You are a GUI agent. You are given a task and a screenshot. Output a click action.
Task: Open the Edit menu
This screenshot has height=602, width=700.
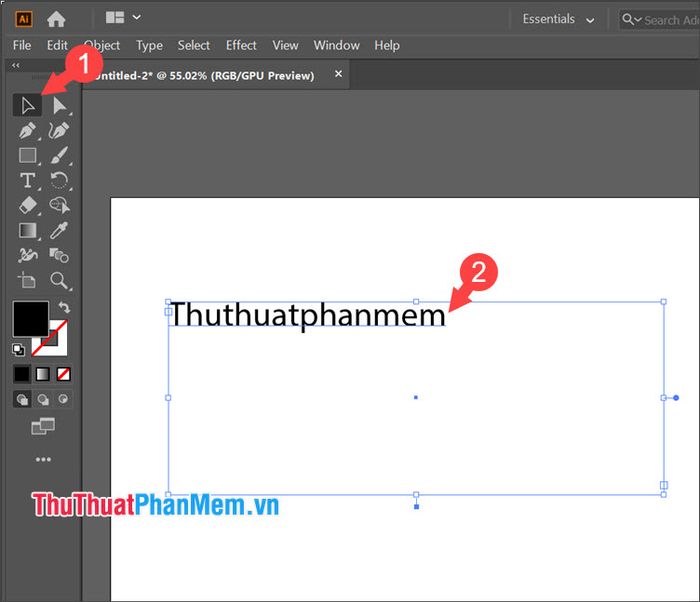[57, 45]
